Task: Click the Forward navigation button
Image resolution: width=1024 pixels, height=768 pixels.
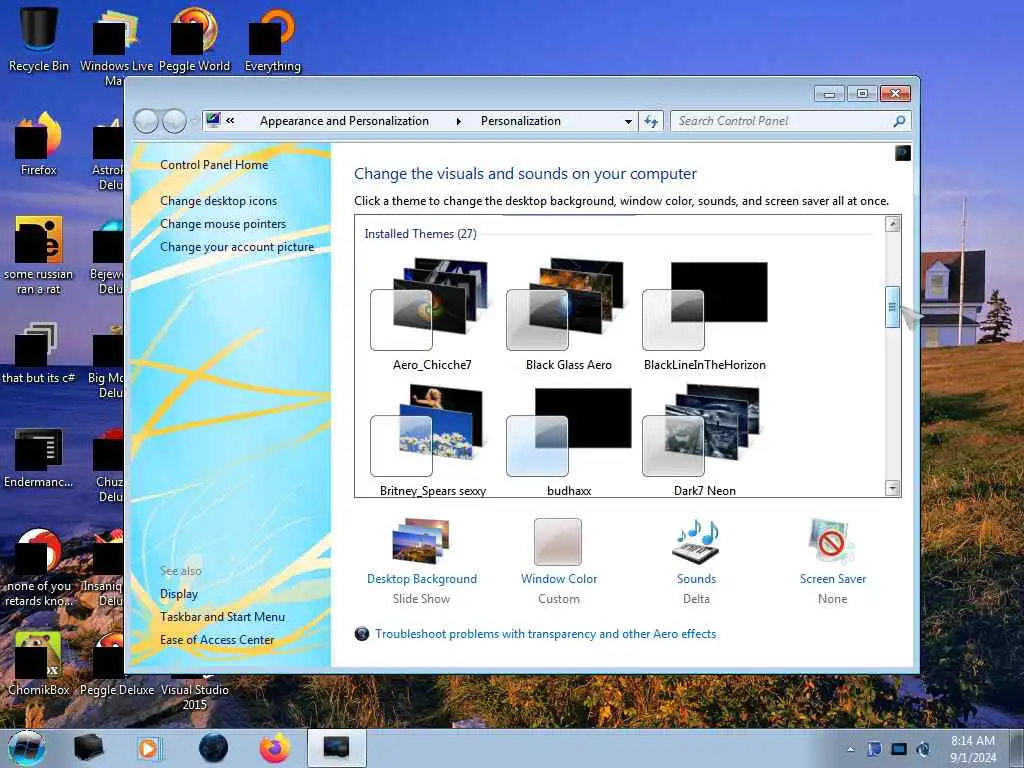Action: 174,121
